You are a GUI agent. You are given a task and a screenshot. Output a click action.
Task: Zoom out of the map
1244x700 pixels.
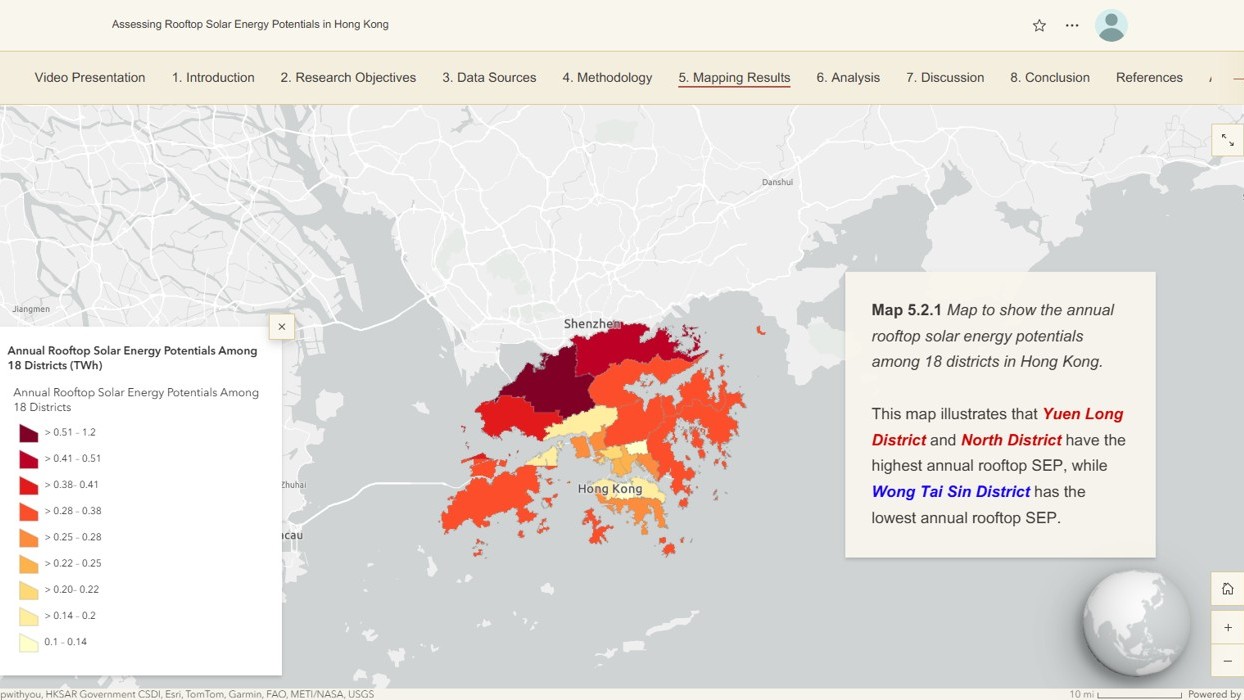pyautogui.click(x=1227, y=661)
